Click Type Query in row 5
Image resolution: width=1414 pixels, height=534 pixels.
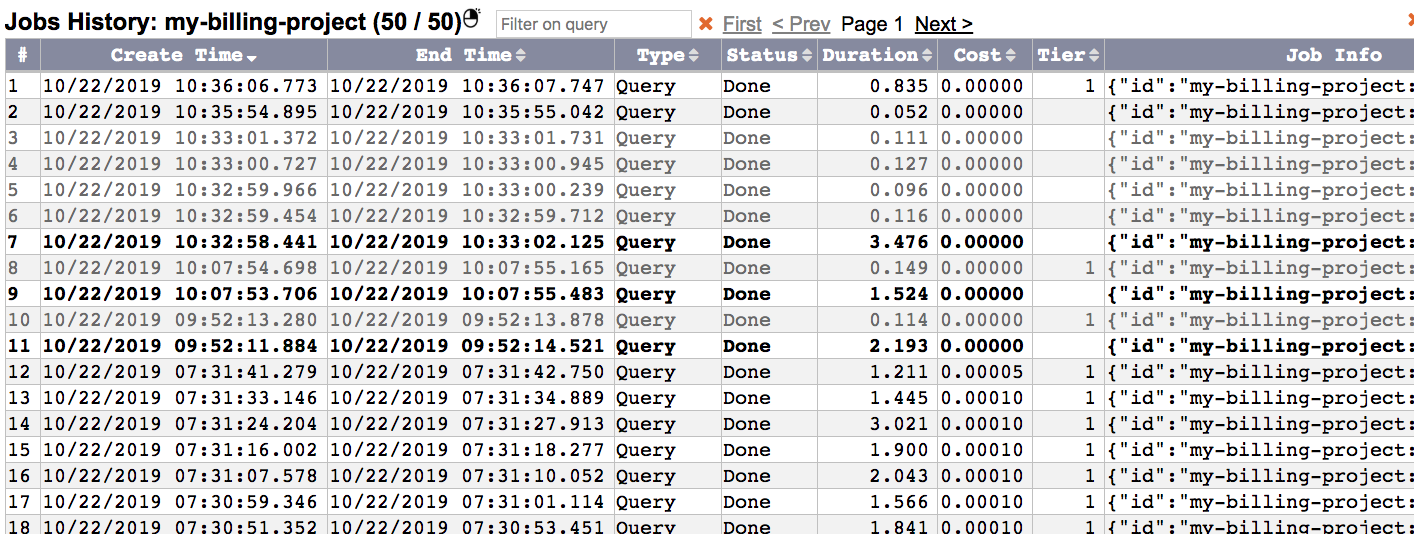(645, 190)
